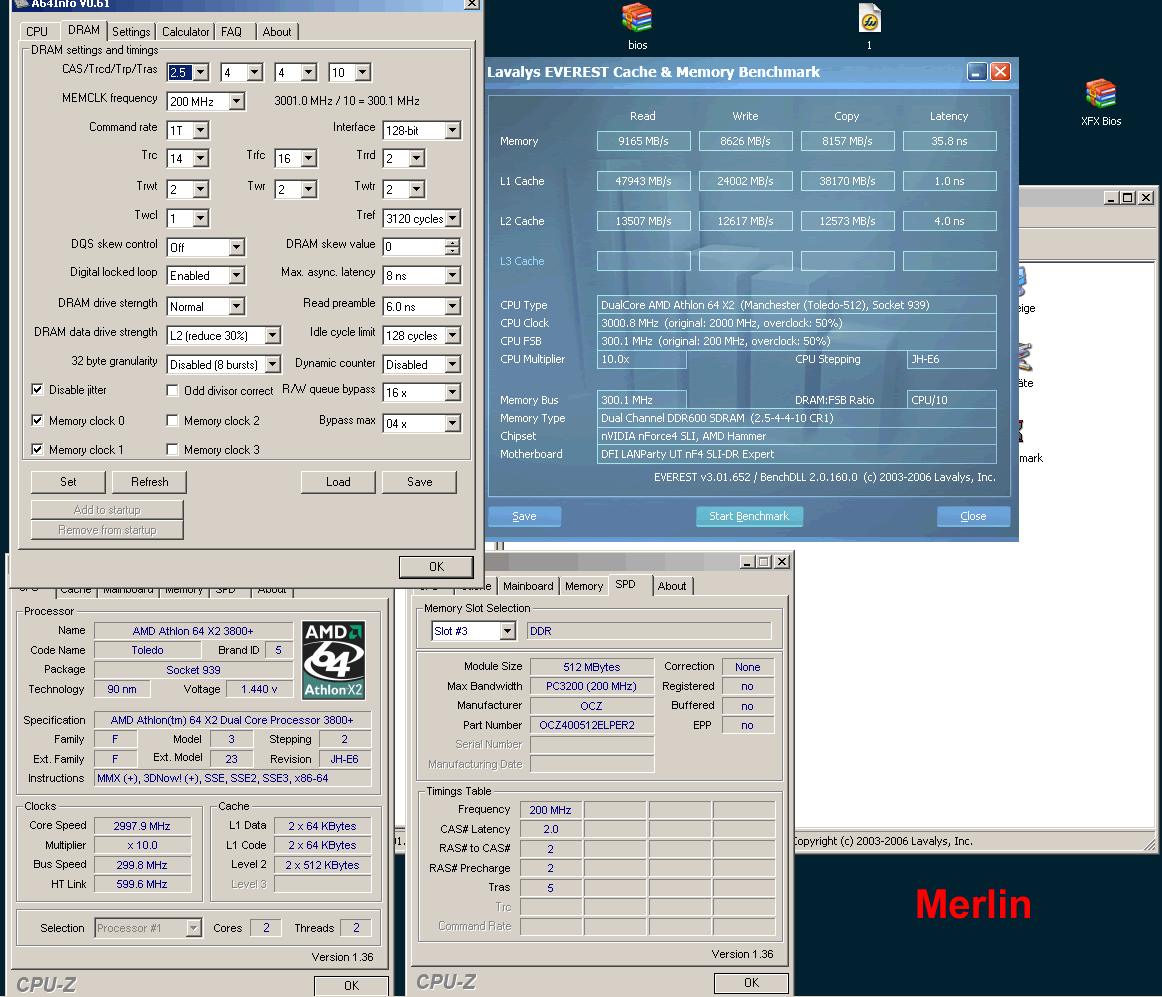Open the desktop icon labeled 1
1162x997 pixels.
[869, 27]
